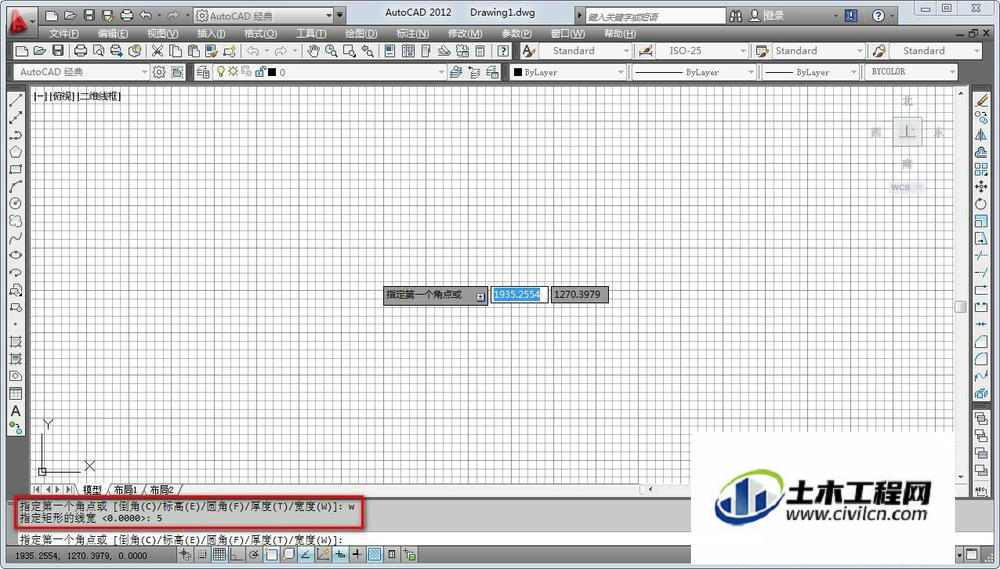Open the 绘图(D) menu
Screen dimensions: 1000x569
[x=361, y=34]
